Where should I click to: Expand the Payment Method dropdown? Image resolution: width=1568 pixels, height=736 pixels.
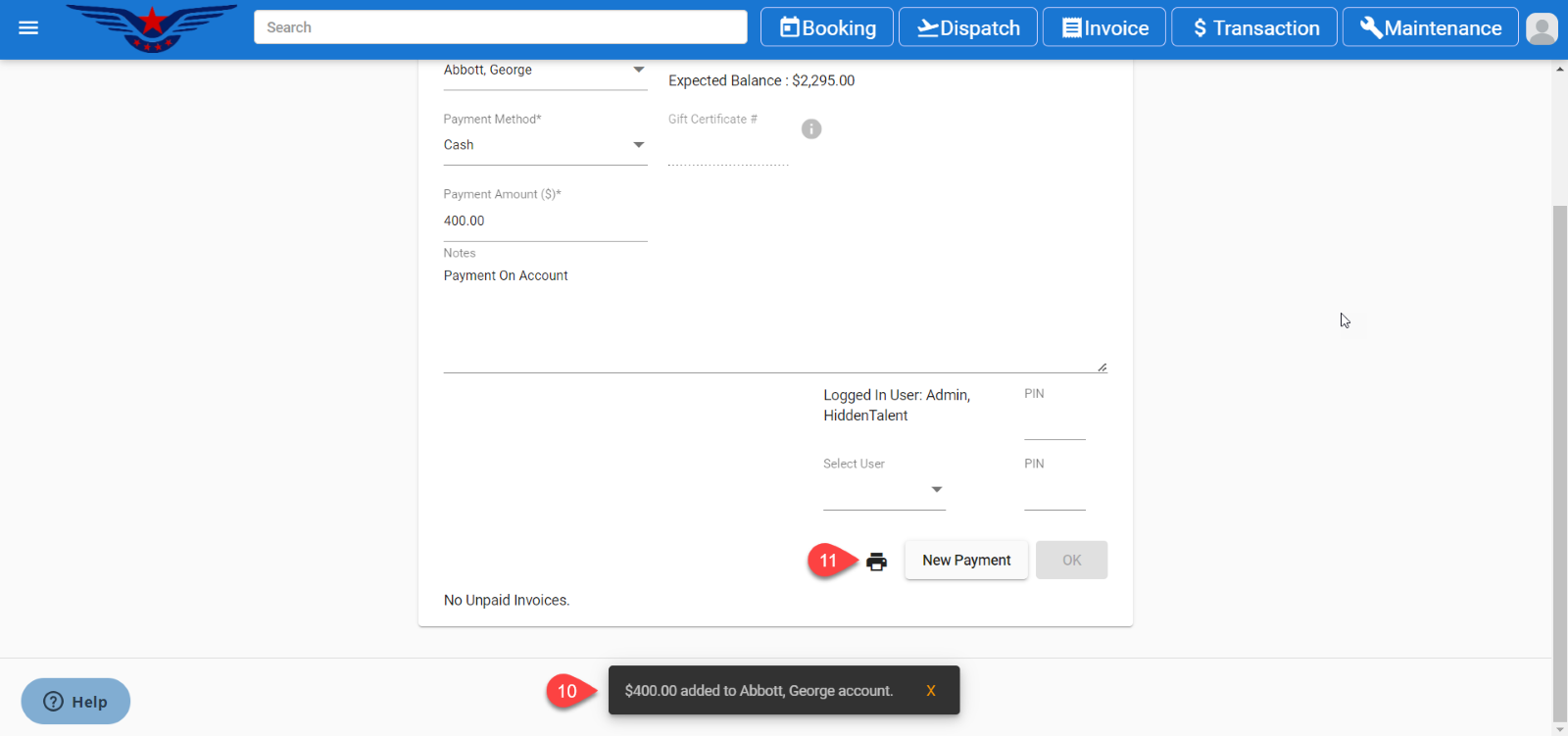click(638, 145)
